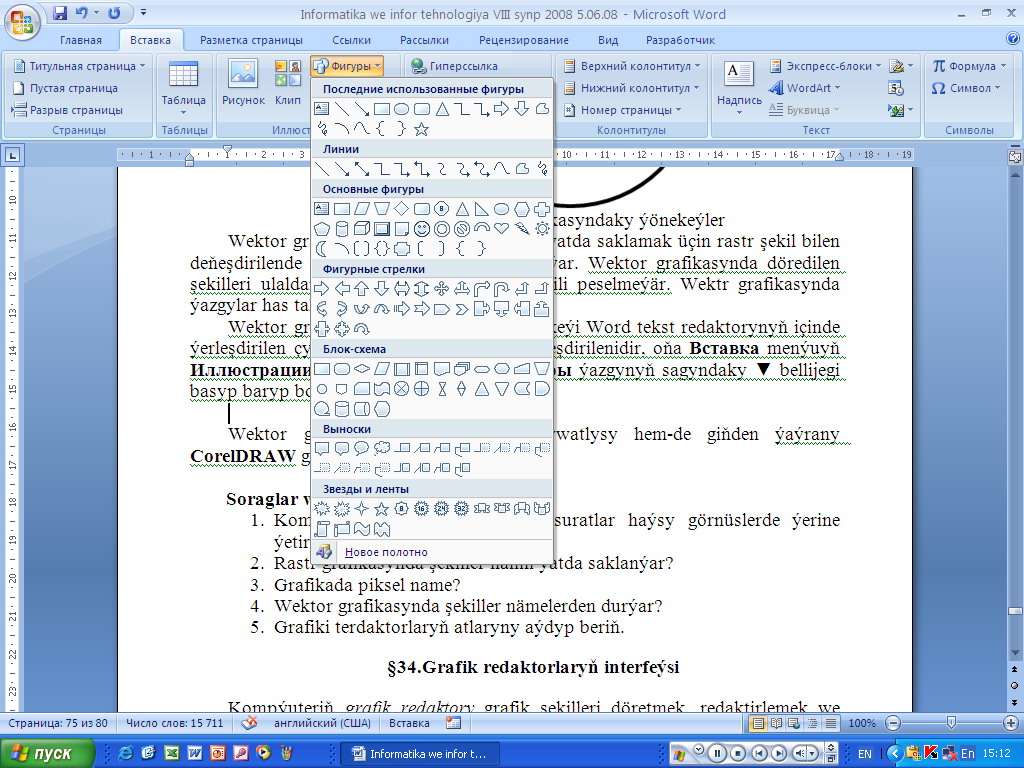
Task: Select the Cloud Callout in Выноски
Action: [x=382, y=449]
